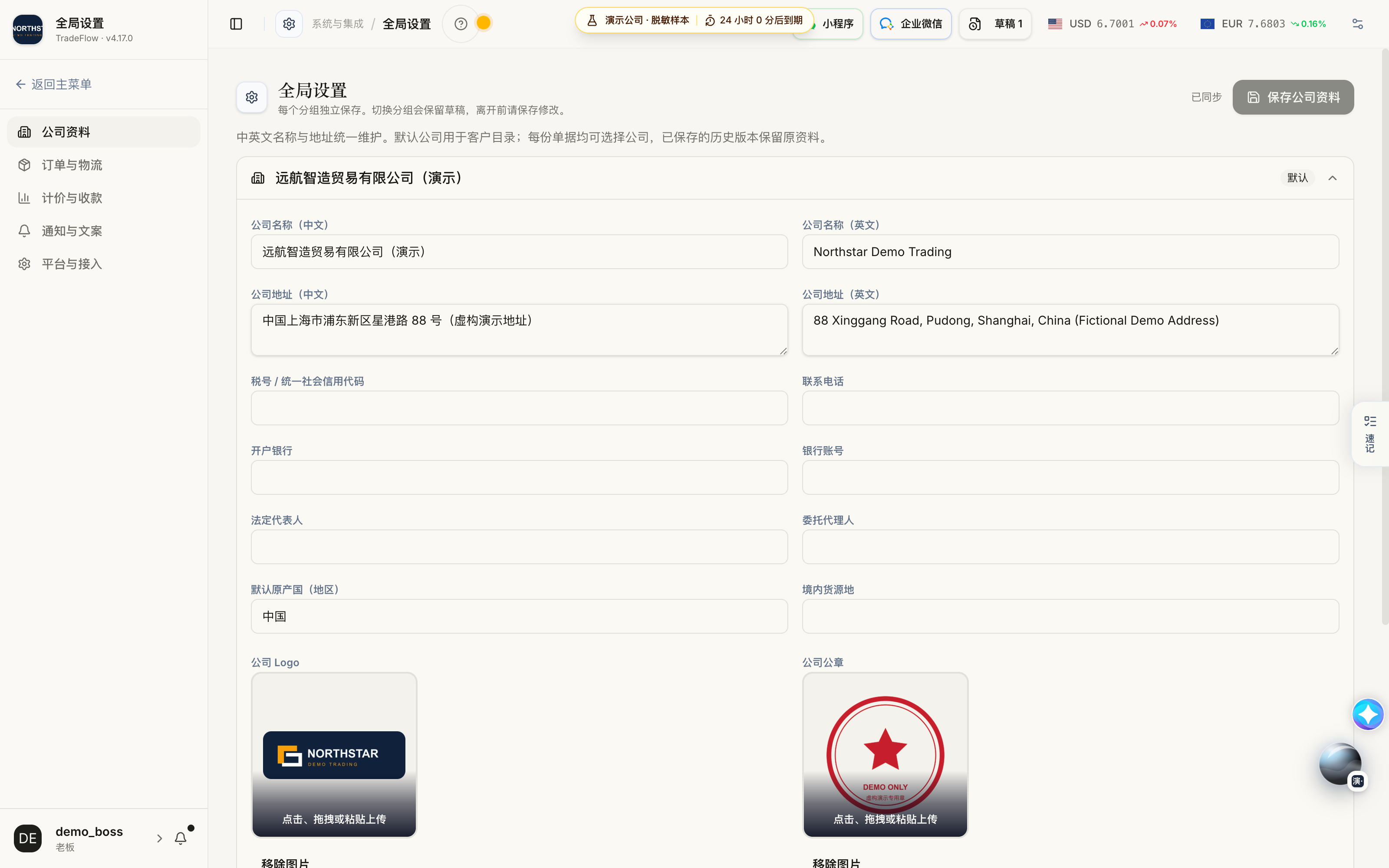This screenshot has width=1389, height=868.
Task: Click the company building icon in card header
Action: coord(258,178)
